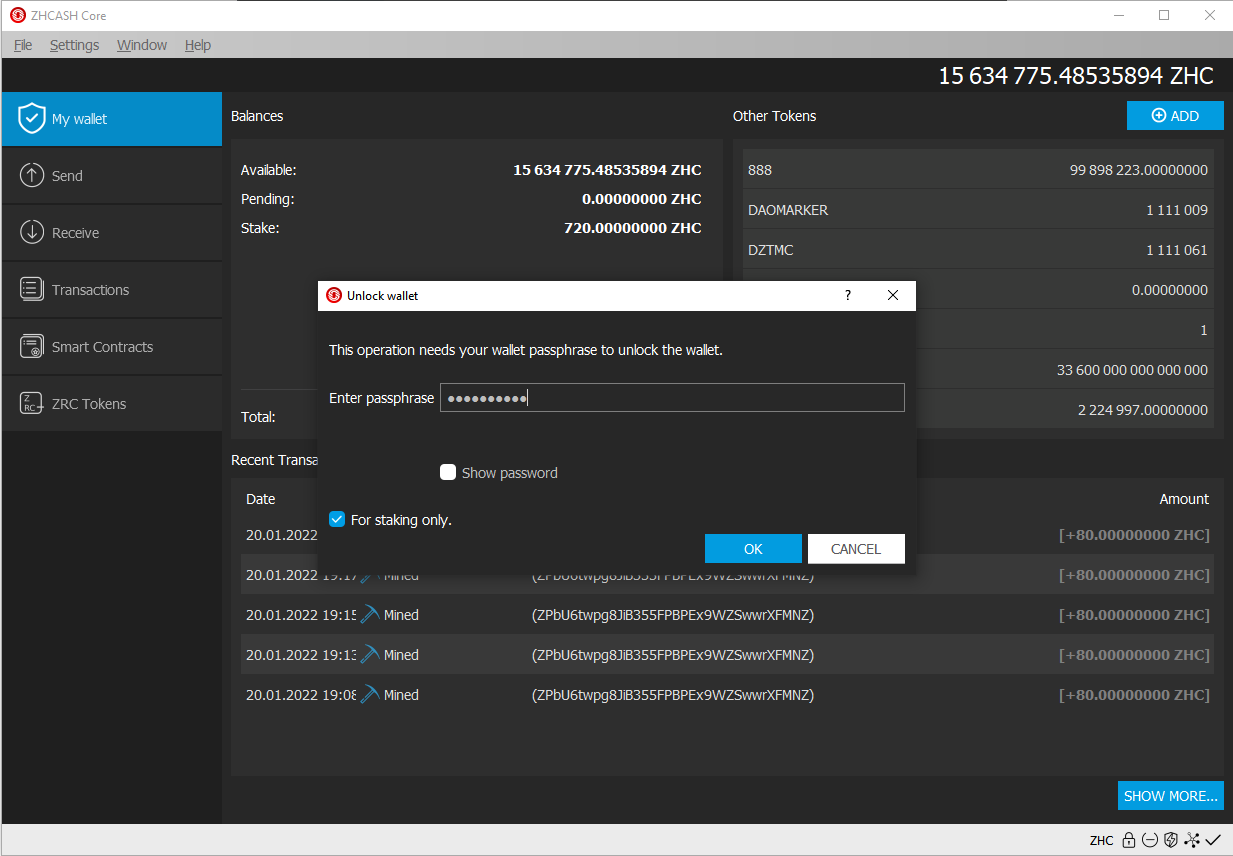Image resolution: width=1233 pixels, height=856 pixels.
Task: Click the Date column header
Action: point(261,499)
